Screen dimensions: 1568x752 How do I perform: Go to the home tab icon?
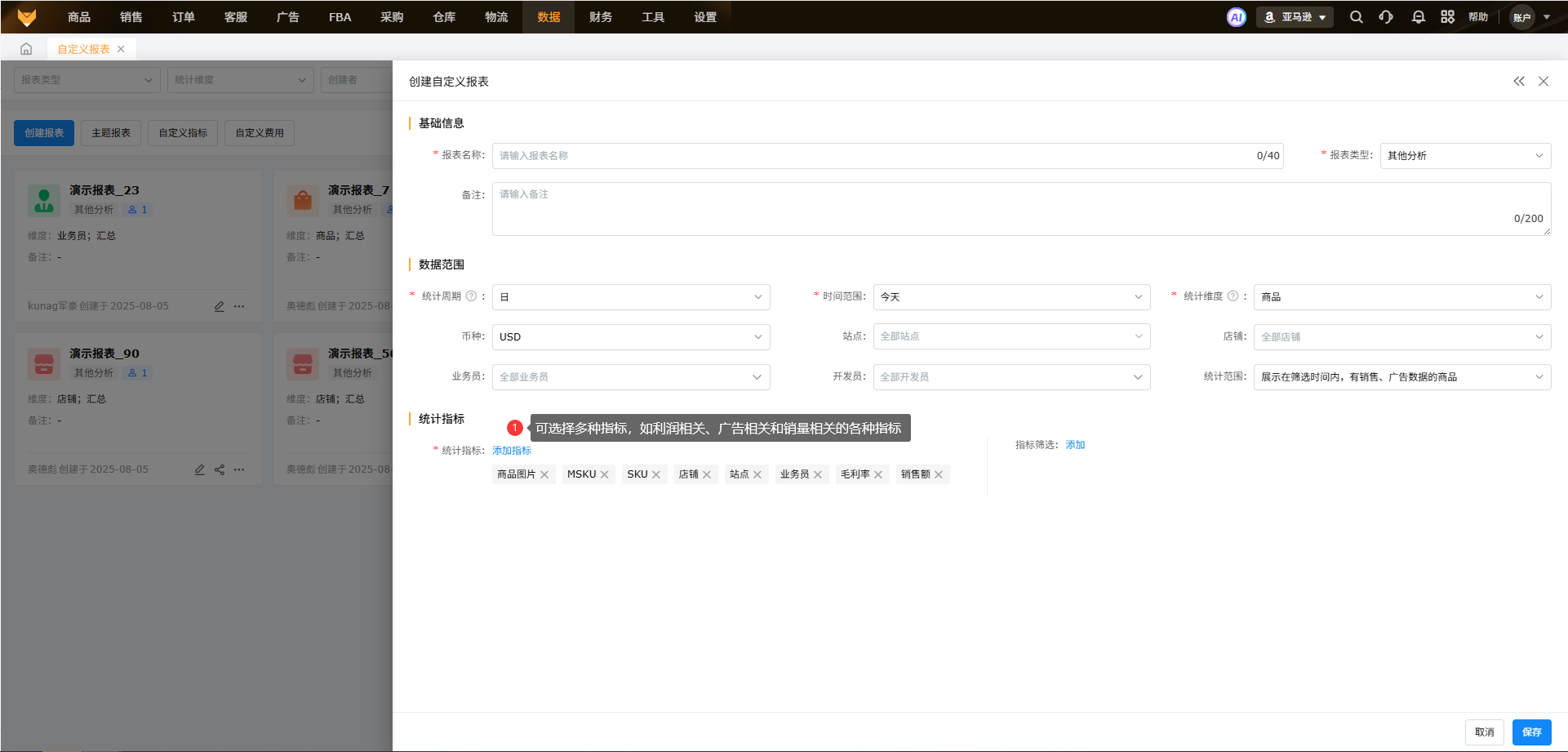click(x=26, y=49)
